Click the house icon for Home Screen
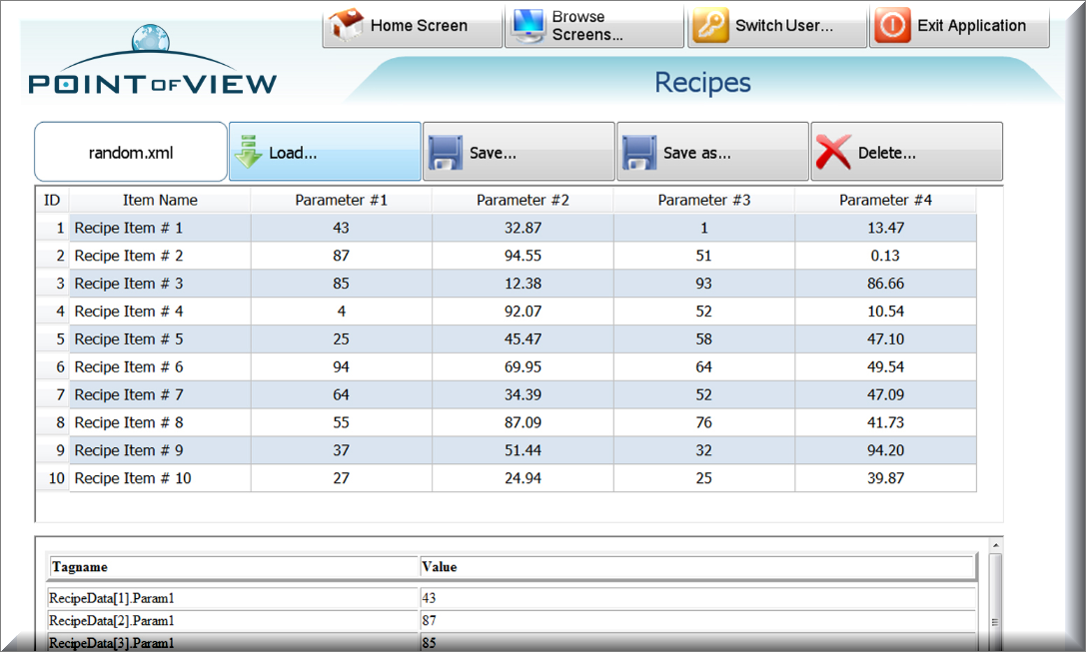 346,26
